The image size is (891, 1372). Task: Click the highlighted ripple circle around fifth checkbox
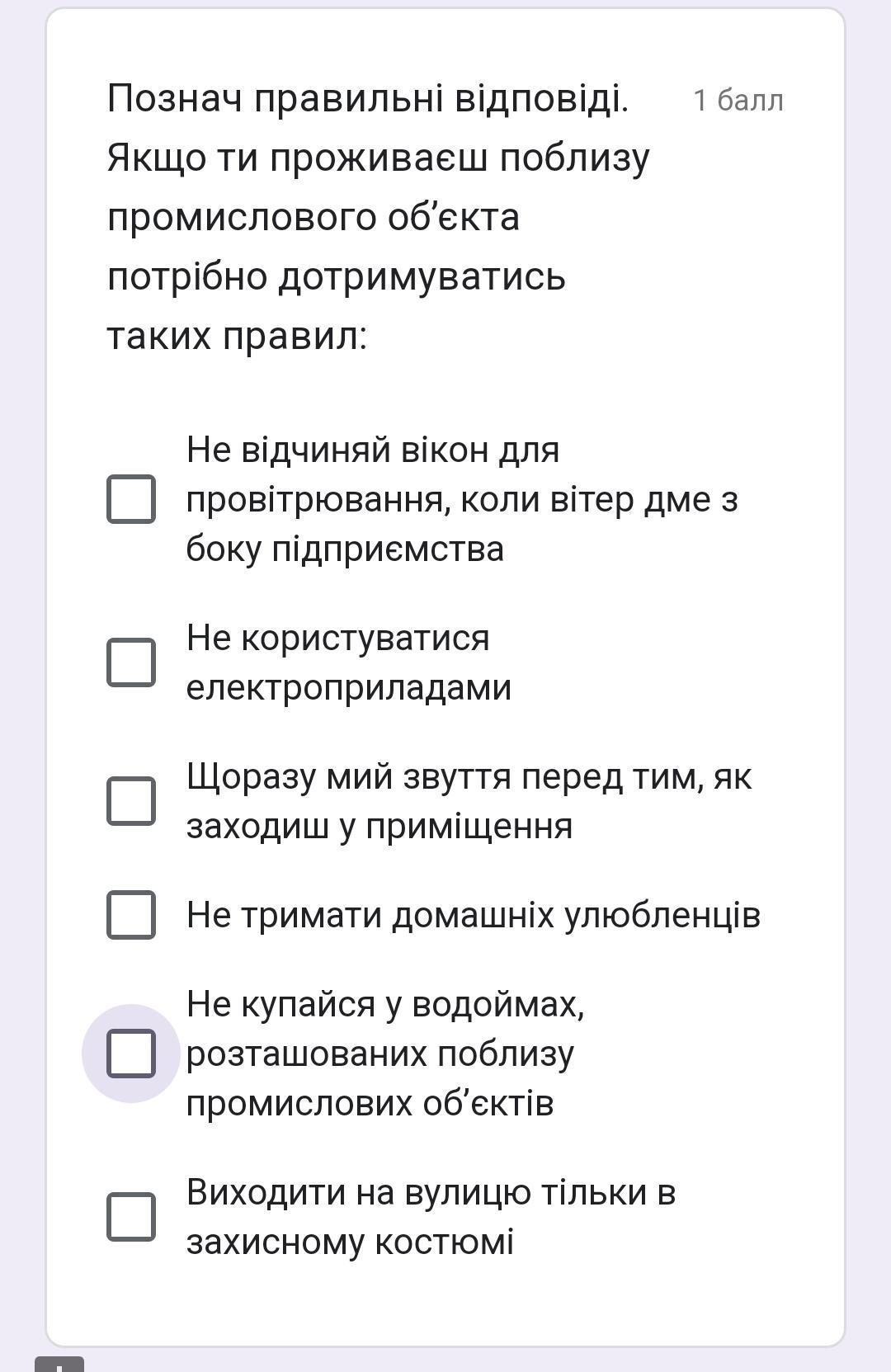click(x=131, y=1054)
